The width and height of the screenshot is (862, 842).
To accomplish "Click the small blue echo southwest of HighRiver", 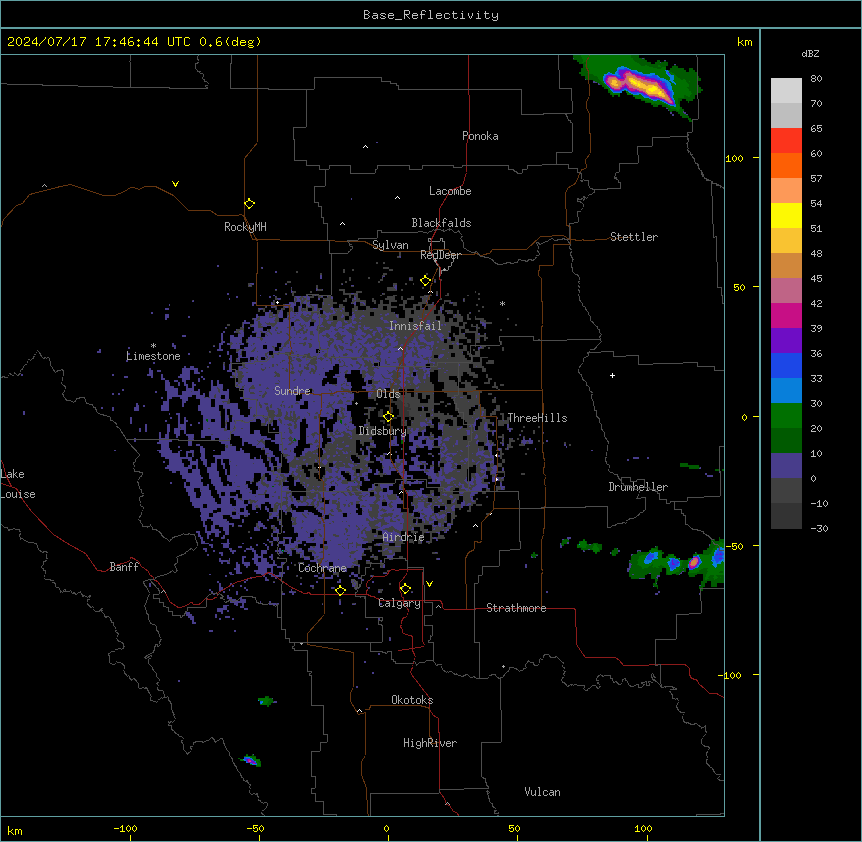I will click(x=251, y=760).
